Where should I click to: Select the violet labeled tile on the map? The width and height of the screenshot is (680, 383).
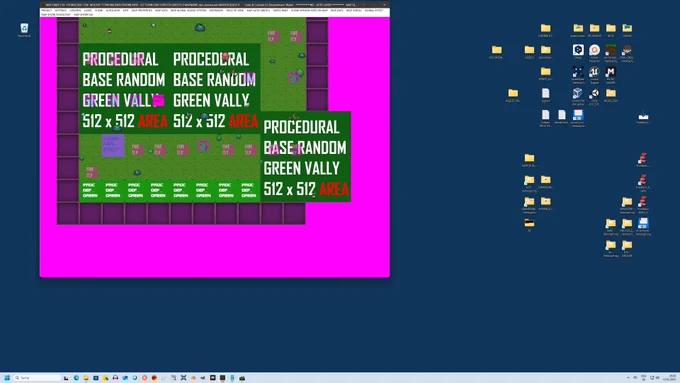tap(113, 146)
